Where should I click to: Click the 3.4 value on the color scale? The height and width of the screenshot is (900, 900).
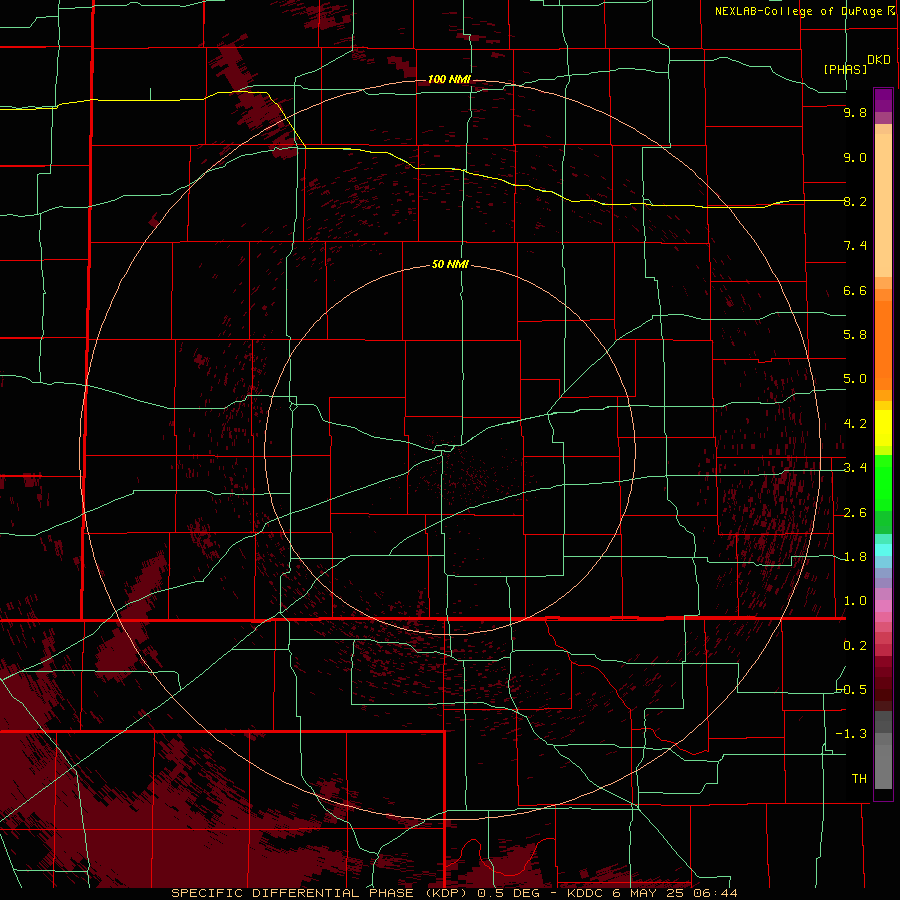[855, 468]
